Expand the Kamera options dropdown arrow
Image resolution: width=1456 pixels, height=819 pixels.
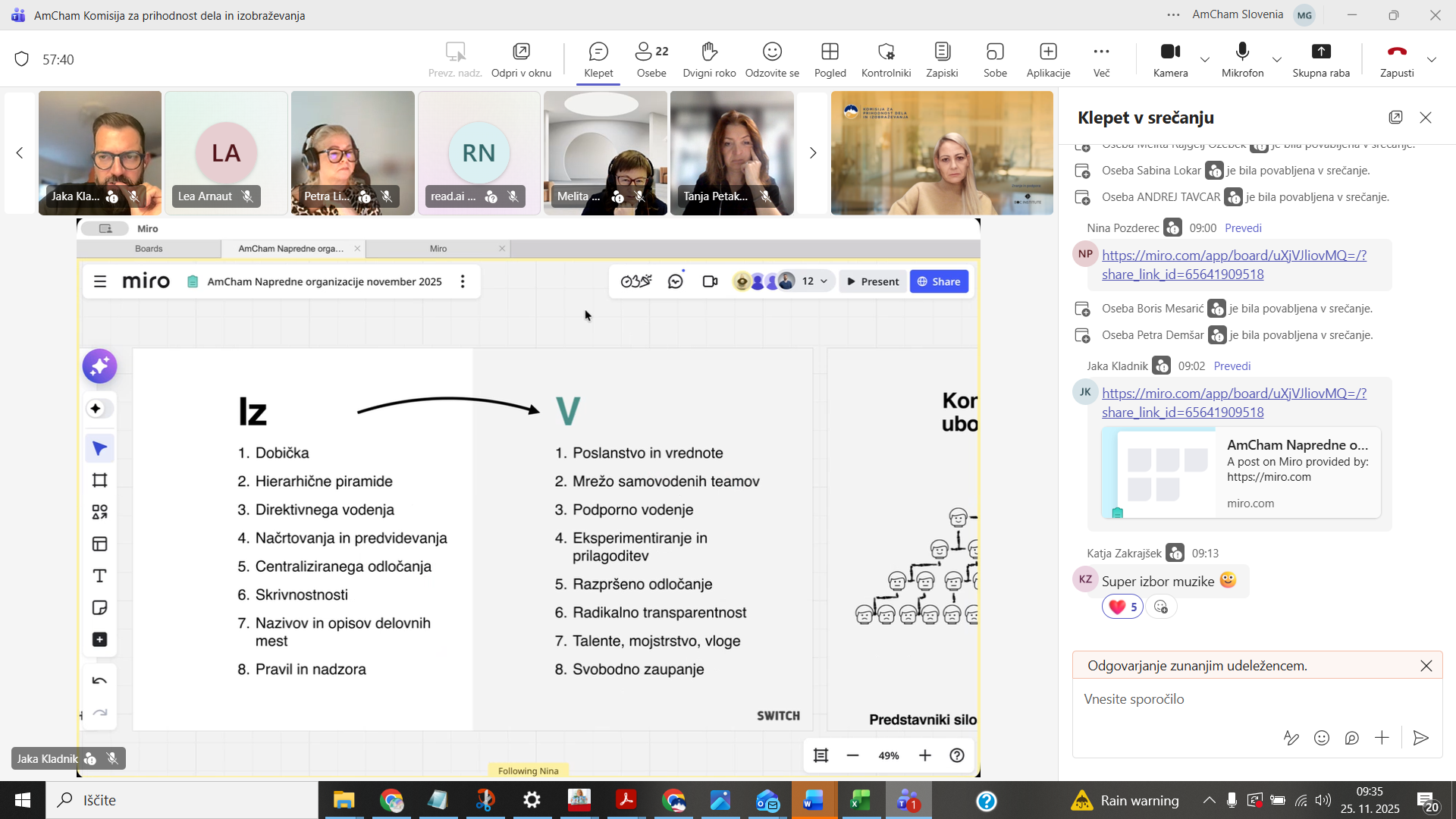(x=1204, y=59)
